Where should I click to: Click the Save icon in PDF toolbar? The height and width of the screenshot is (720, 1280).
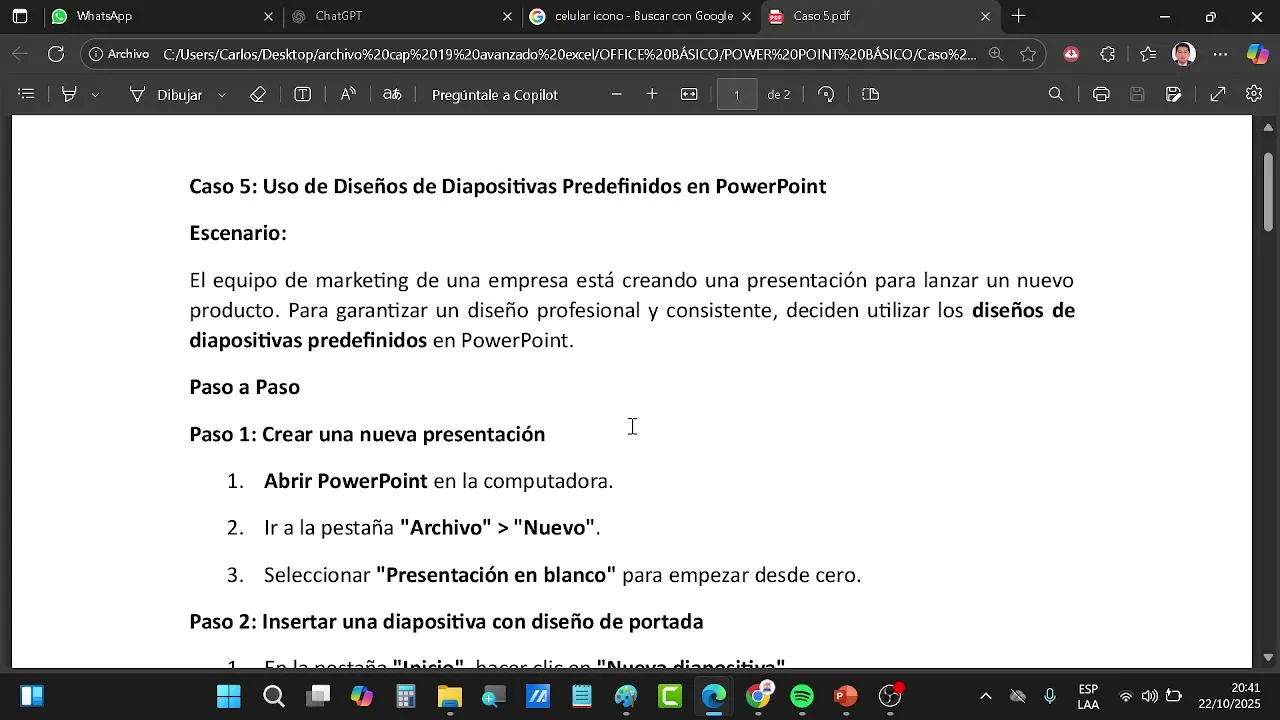pyautogui.click(x=1137, y=94)
